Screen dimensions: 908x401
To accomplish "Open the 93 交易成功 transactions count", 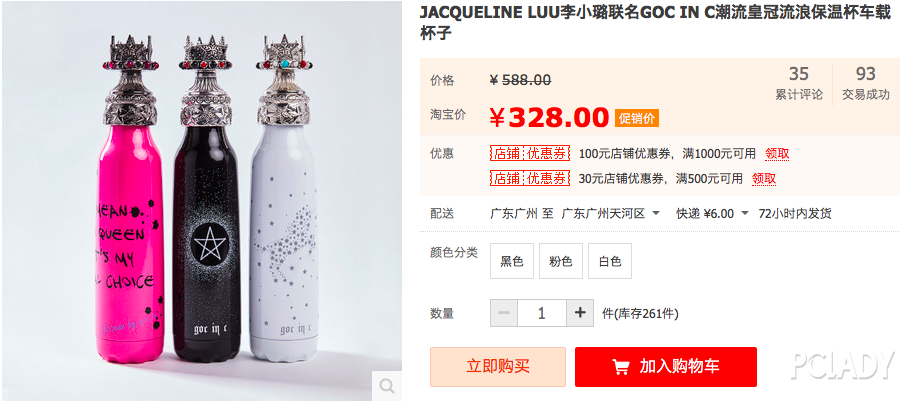I will (866, 84).
